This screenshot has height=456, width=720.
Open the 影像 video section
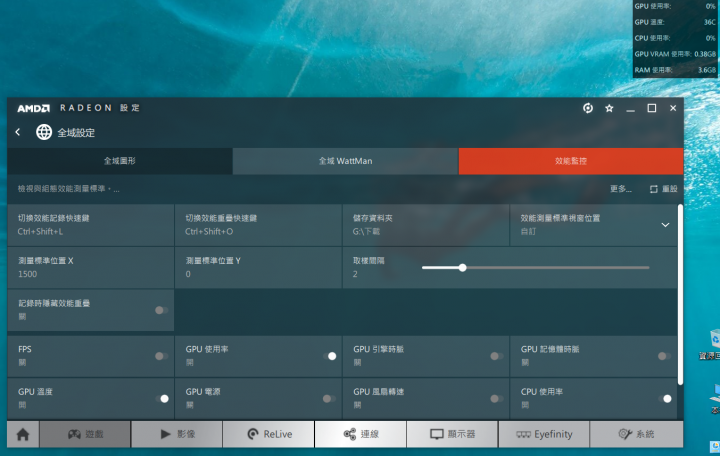[x=177, y=434]
